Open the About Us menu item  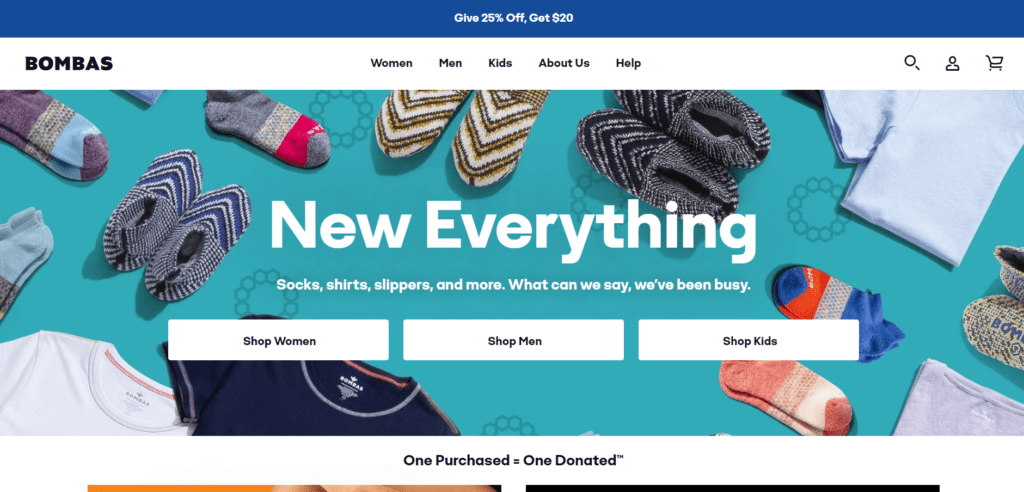[x=564, y=63]
